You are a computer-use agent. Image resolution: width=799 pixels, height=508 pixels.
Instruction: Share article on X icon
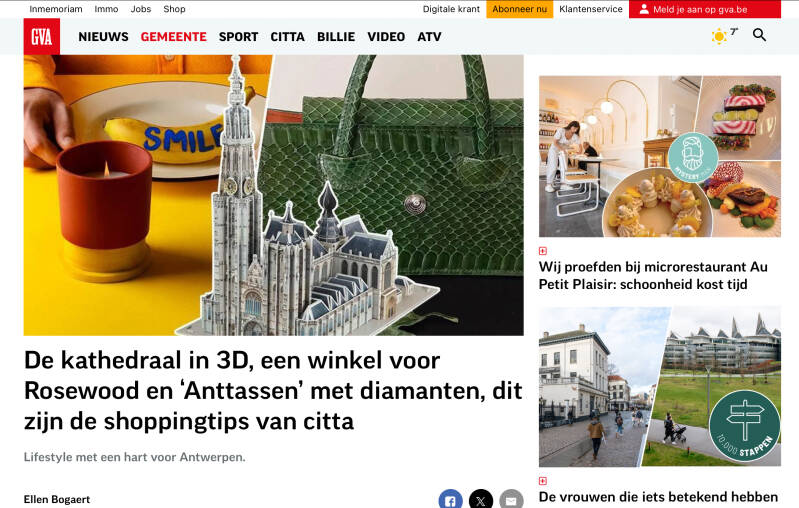pos(481,500)
